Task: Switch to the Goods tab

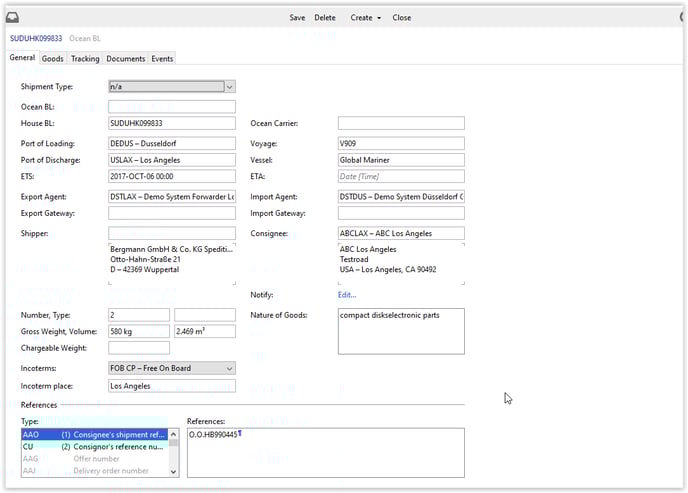Action: click(52, 59)
